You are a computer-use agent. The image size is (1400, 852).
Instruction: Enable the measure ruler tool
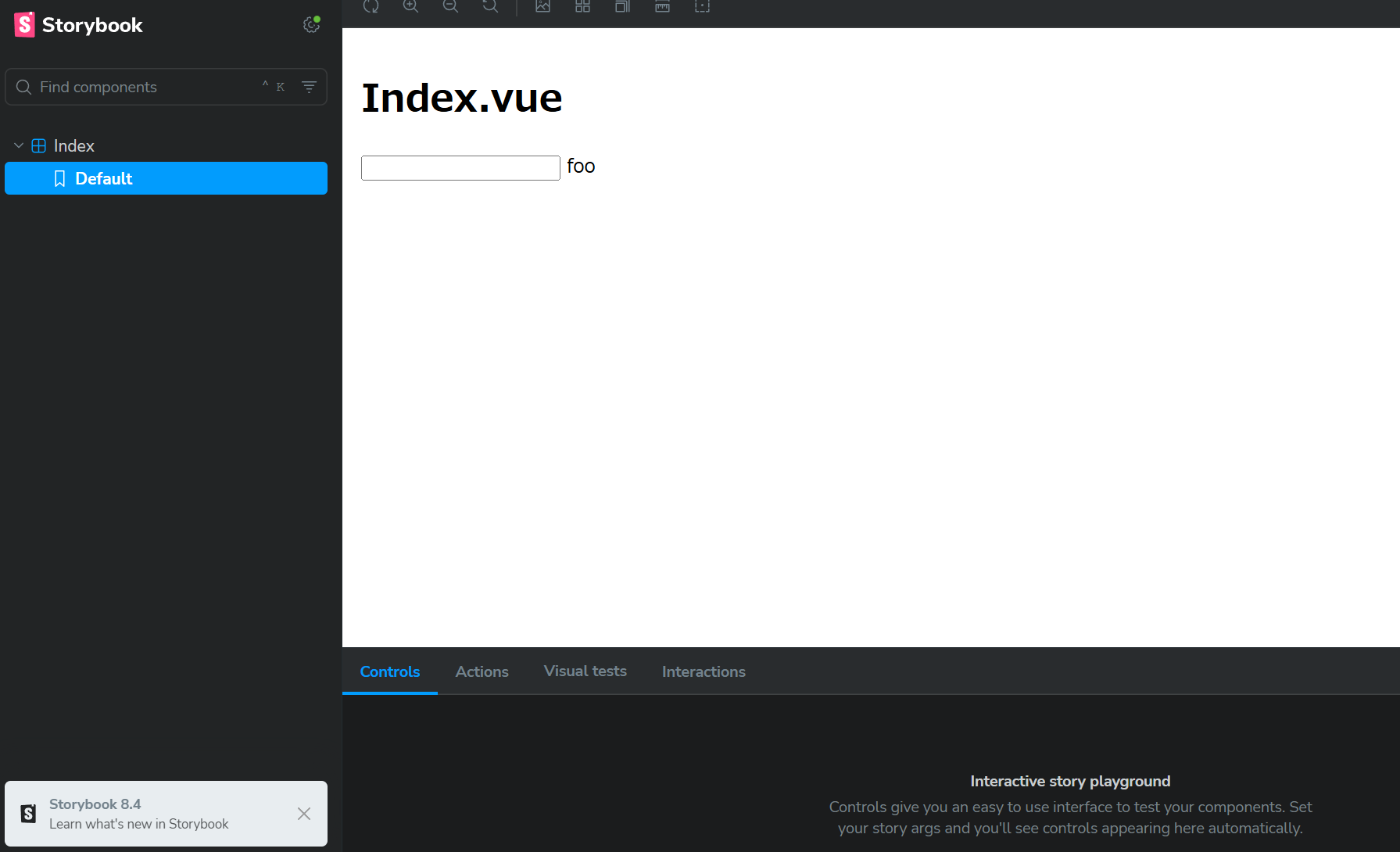tap(663, 6)
